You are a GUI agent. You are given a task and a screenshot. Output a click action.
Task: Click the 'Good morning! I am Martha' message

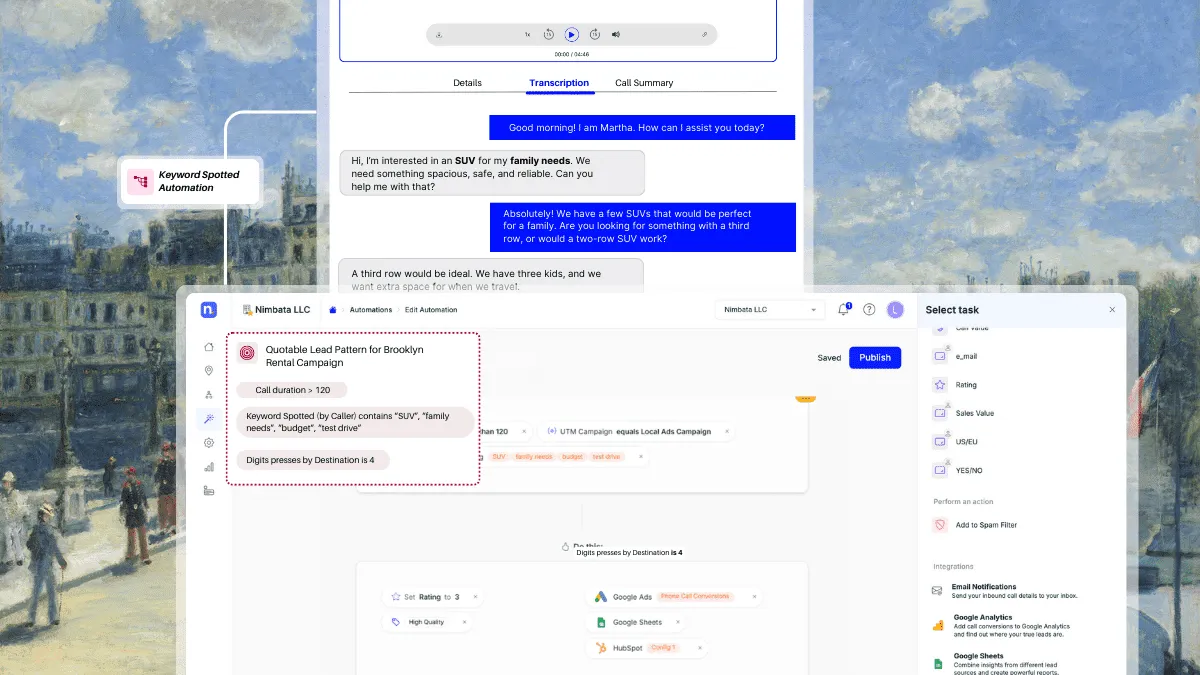[642, 127]
